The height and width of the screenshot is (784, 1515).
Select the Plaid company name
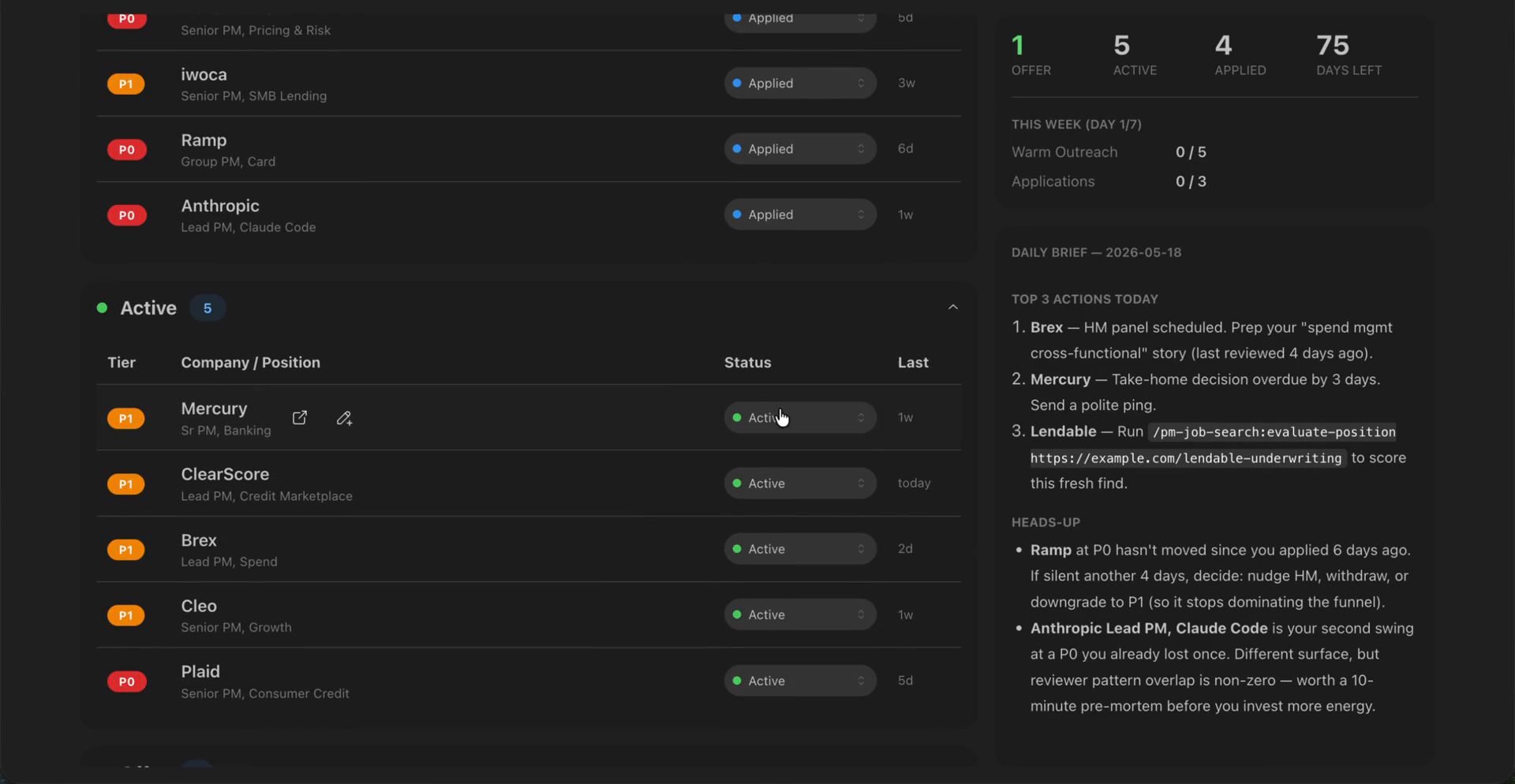point(200,671)
